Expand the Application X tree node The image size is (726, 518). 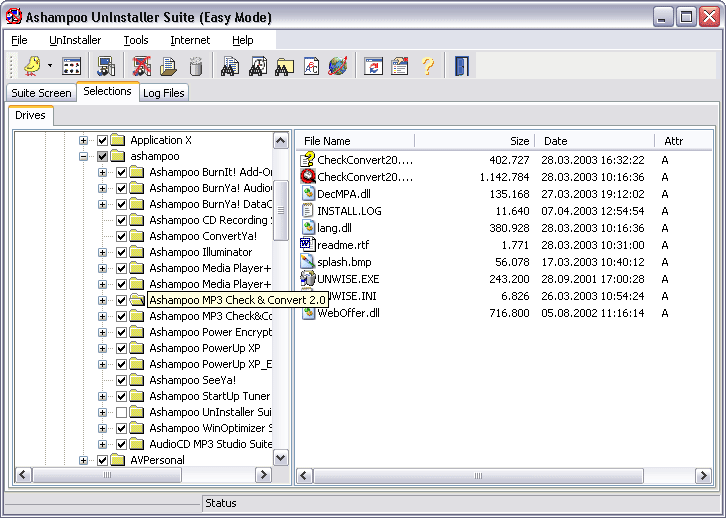coord(83,140)
